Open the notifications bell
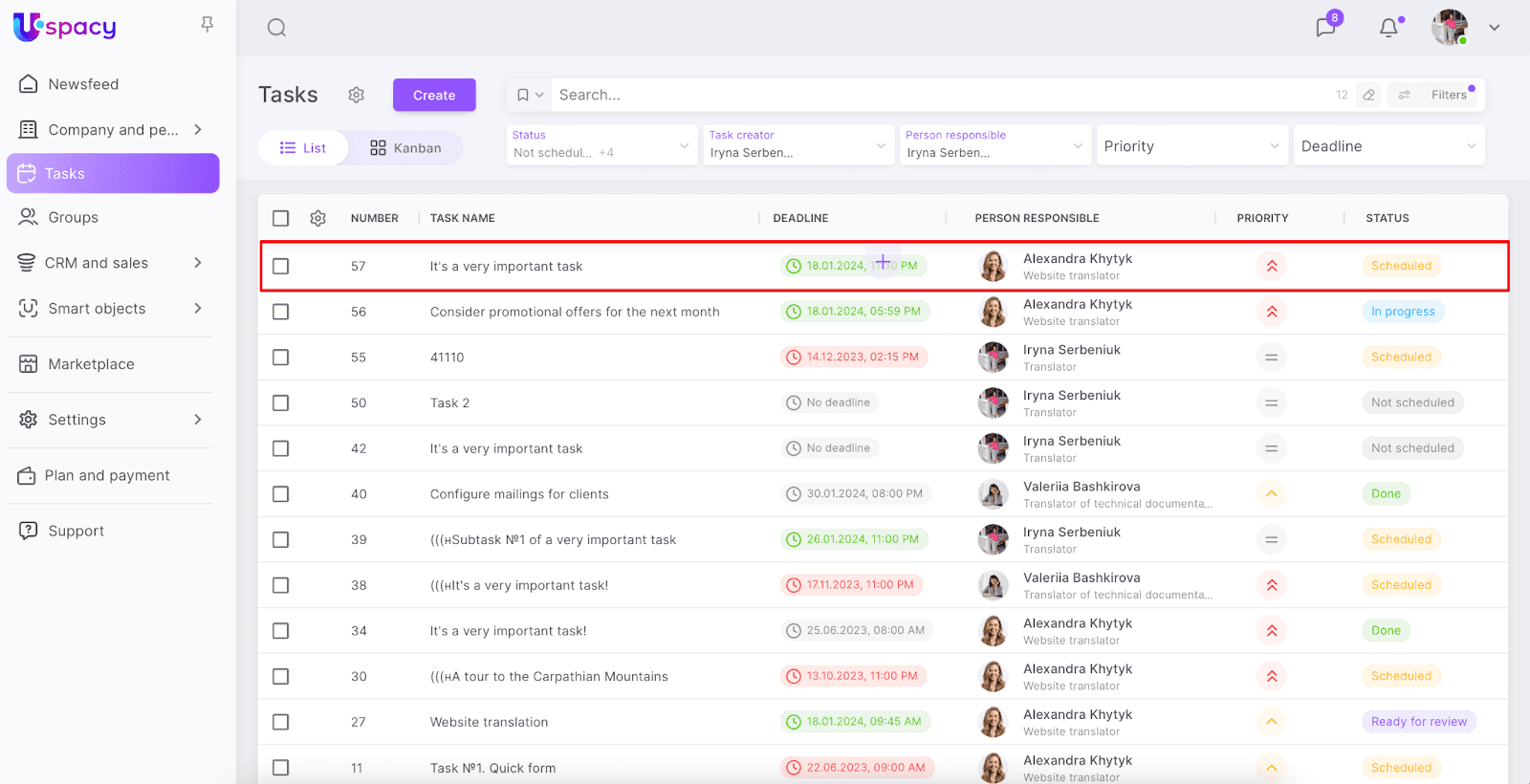 point(1388,28)
